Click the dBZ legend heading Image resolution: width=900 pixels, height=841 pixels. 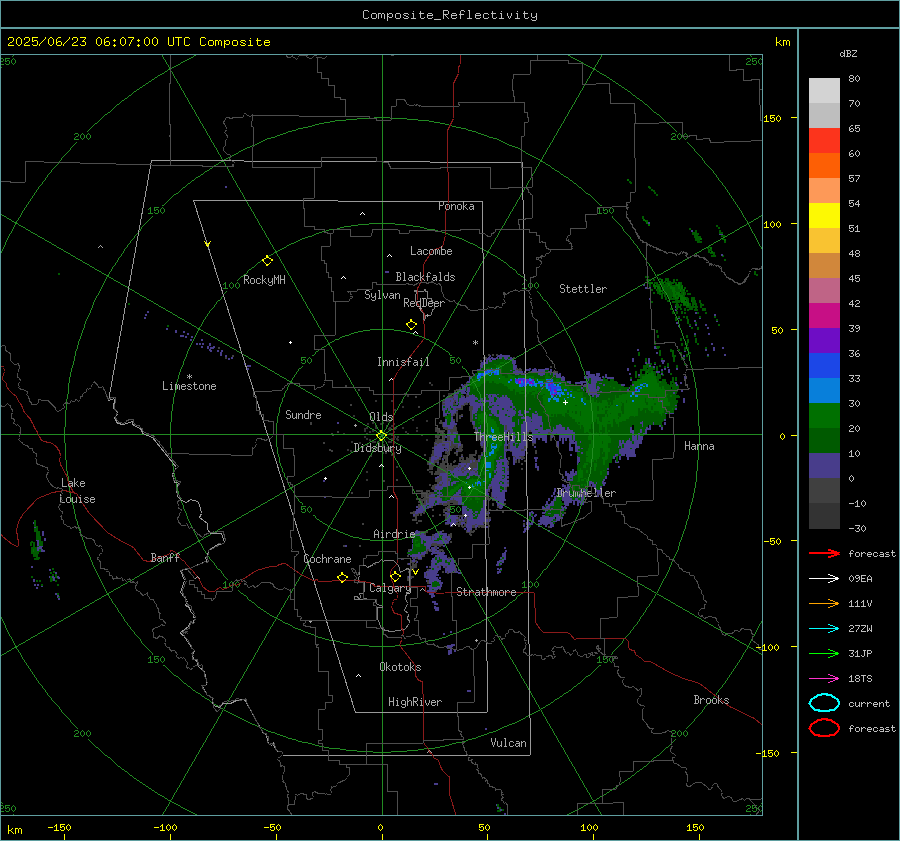coord(848,53)
